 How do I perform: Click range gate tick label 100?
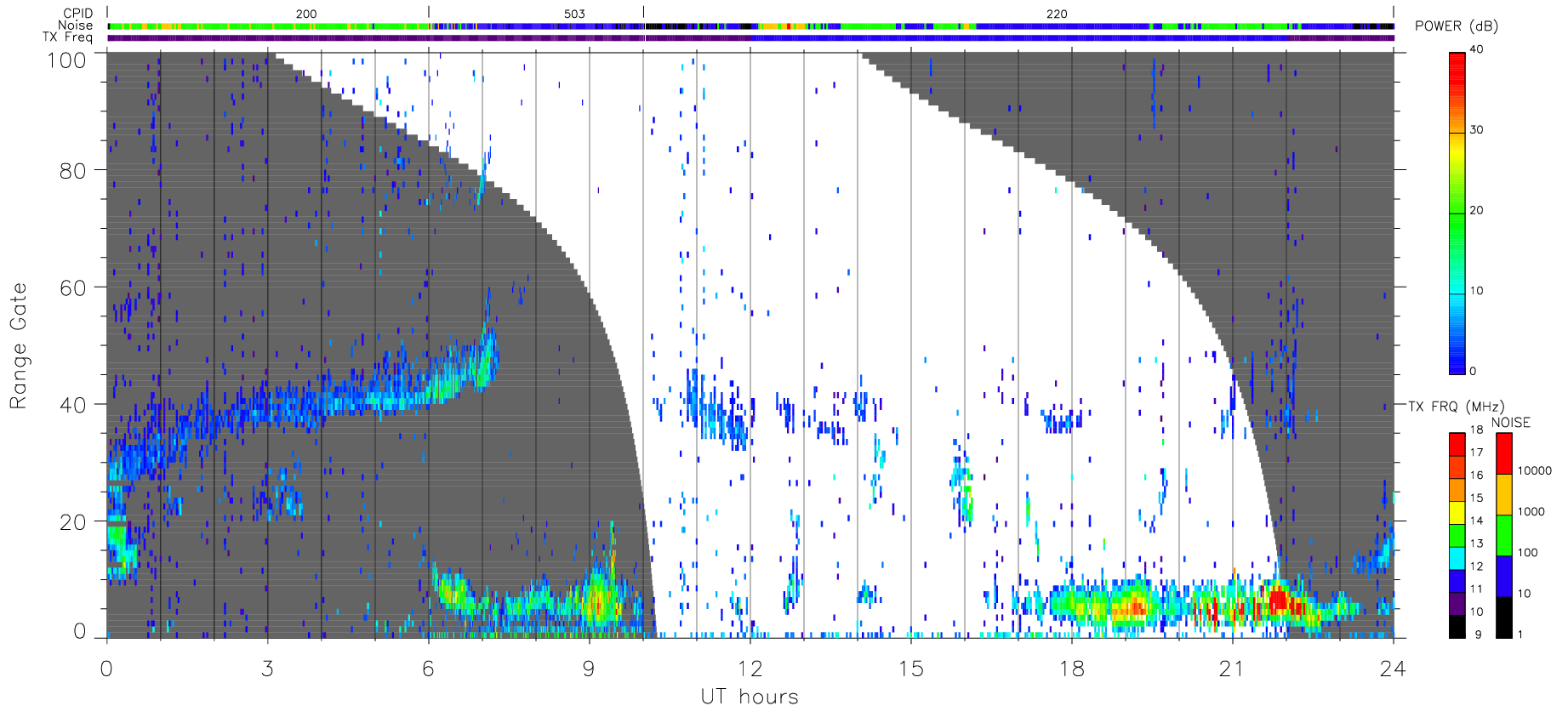[66, 60]
